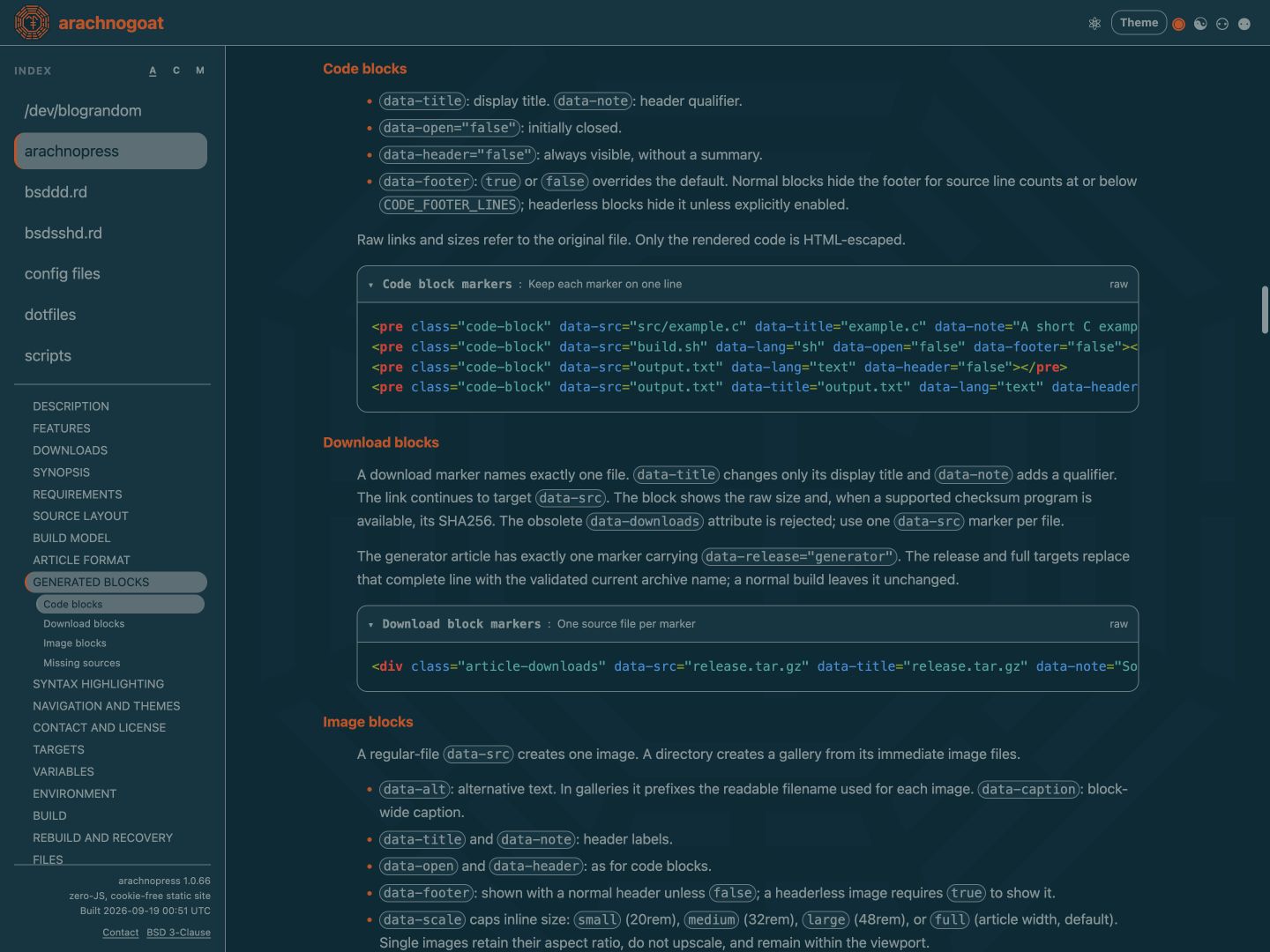Click the Download blocks heading
This screenshot has height=952, width=1270.
click(380, 443)
